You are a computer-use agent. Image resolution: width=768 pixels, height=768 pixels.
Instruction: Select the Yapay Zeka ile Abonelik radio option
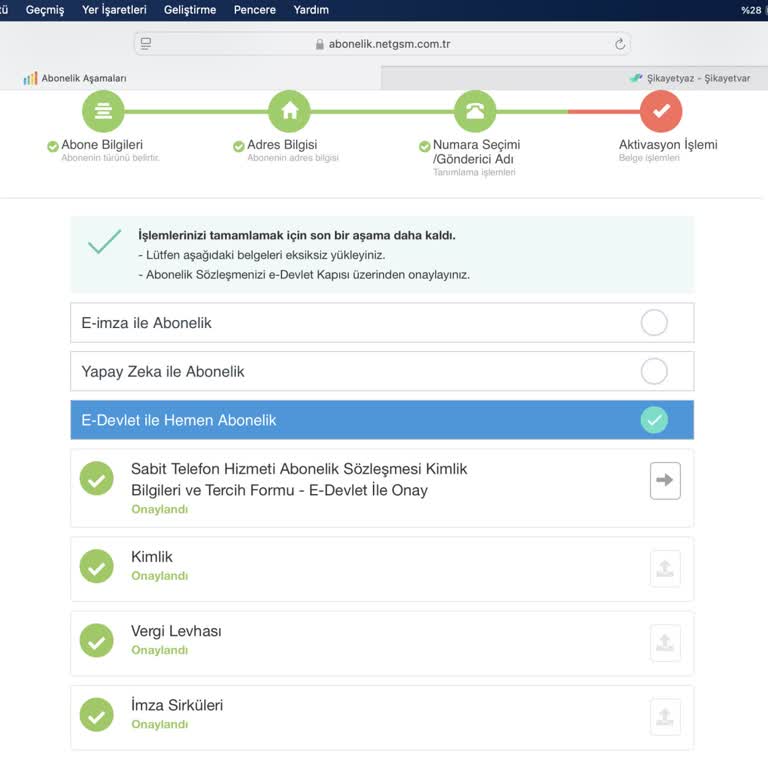(654, 372)
